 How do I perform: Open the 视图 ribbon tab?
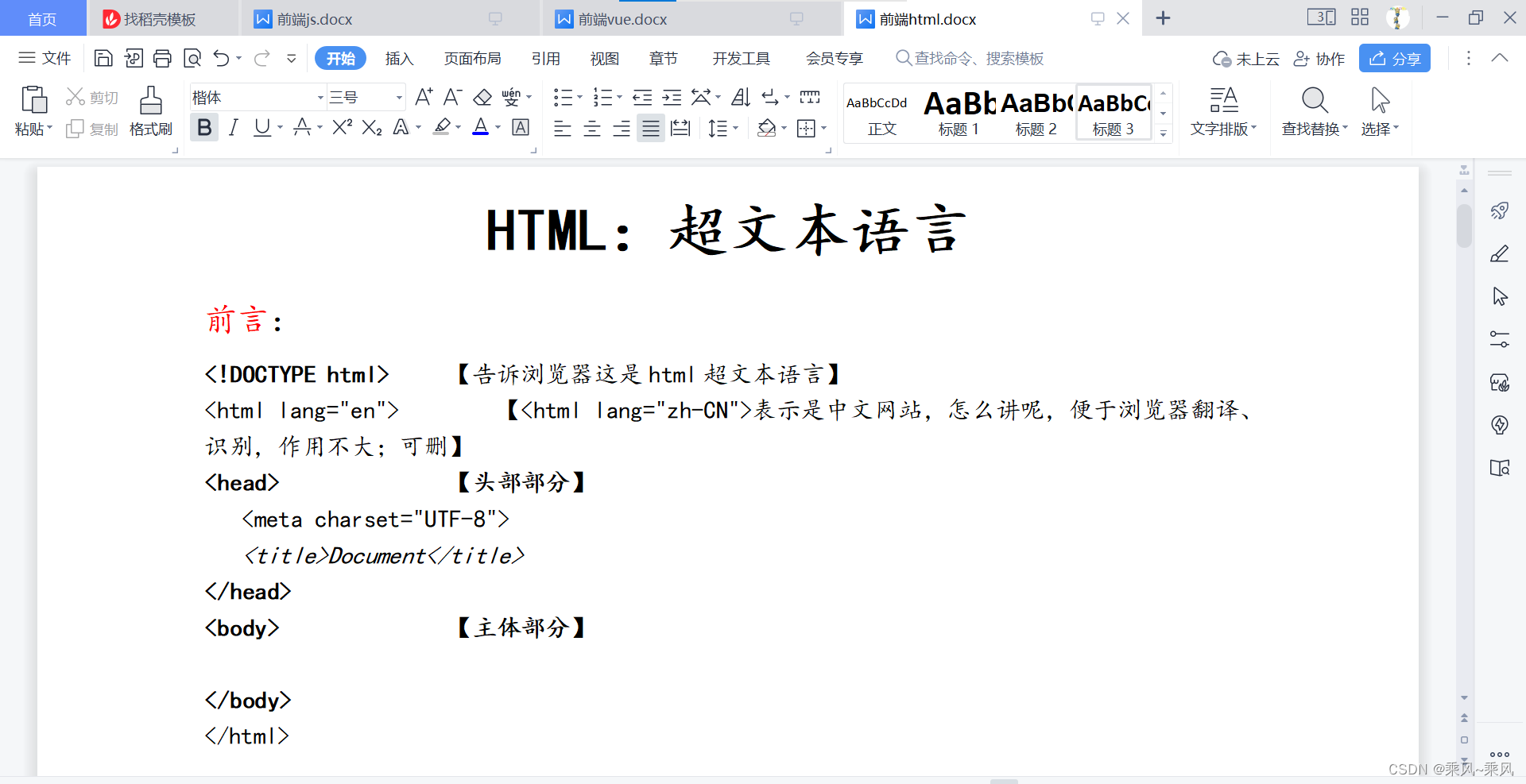coord(605,59)
